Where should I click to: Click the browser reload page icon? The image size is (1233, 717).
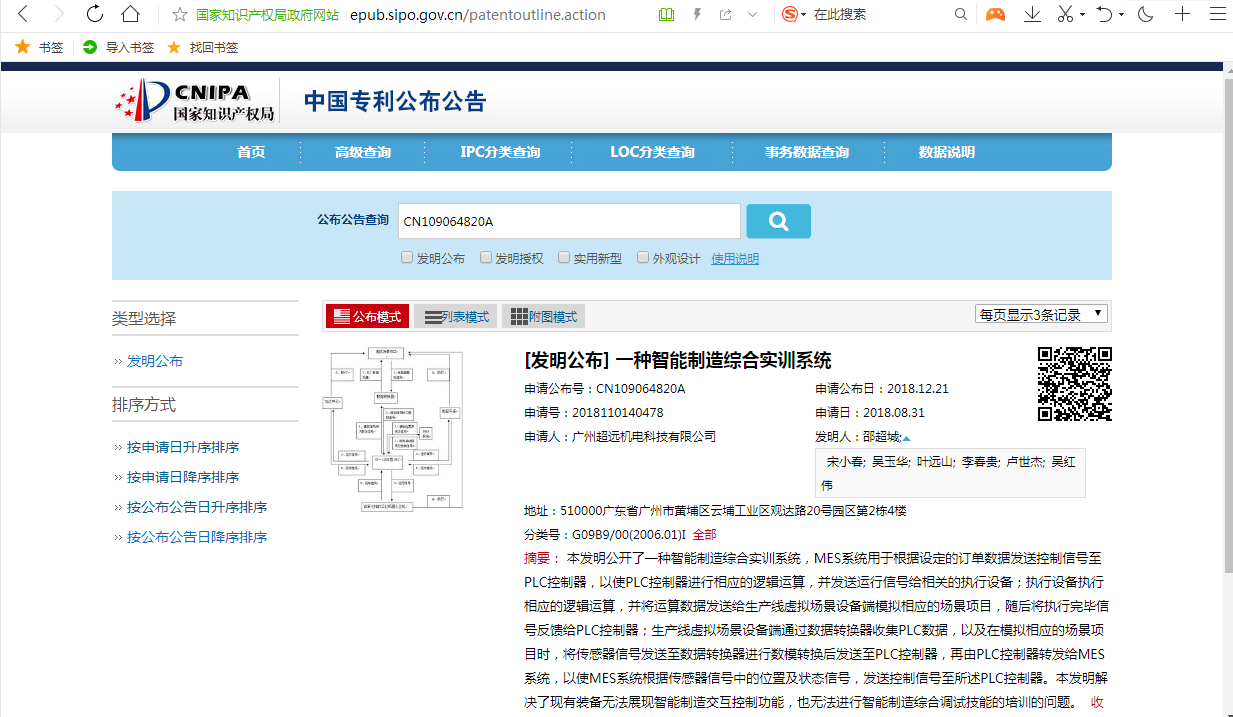(x=95, y=14)
